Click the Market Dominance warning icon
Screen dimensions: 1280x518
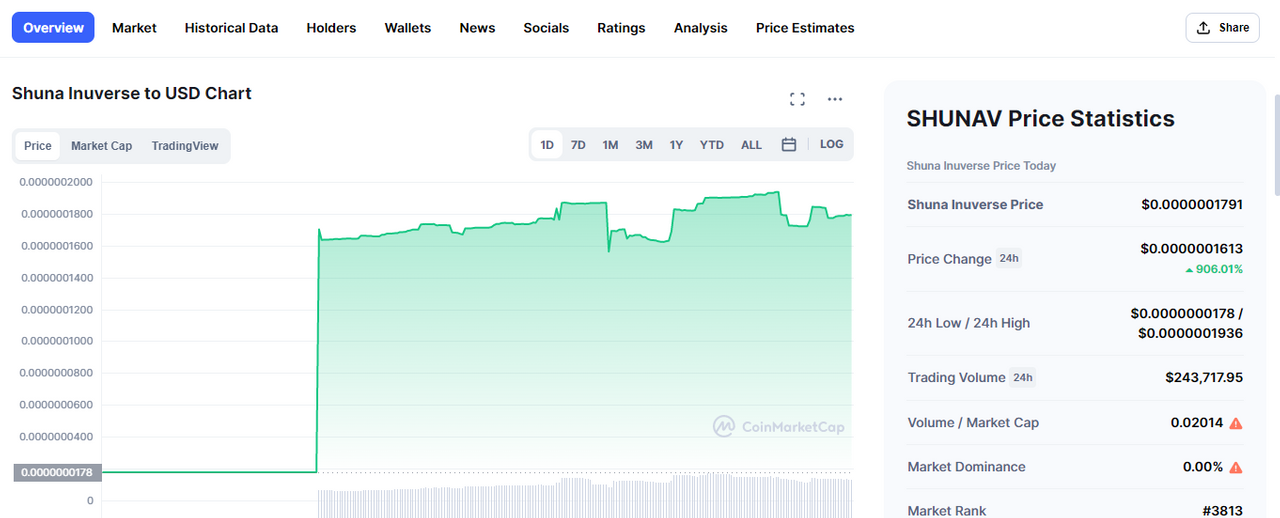coord(1236,467)
